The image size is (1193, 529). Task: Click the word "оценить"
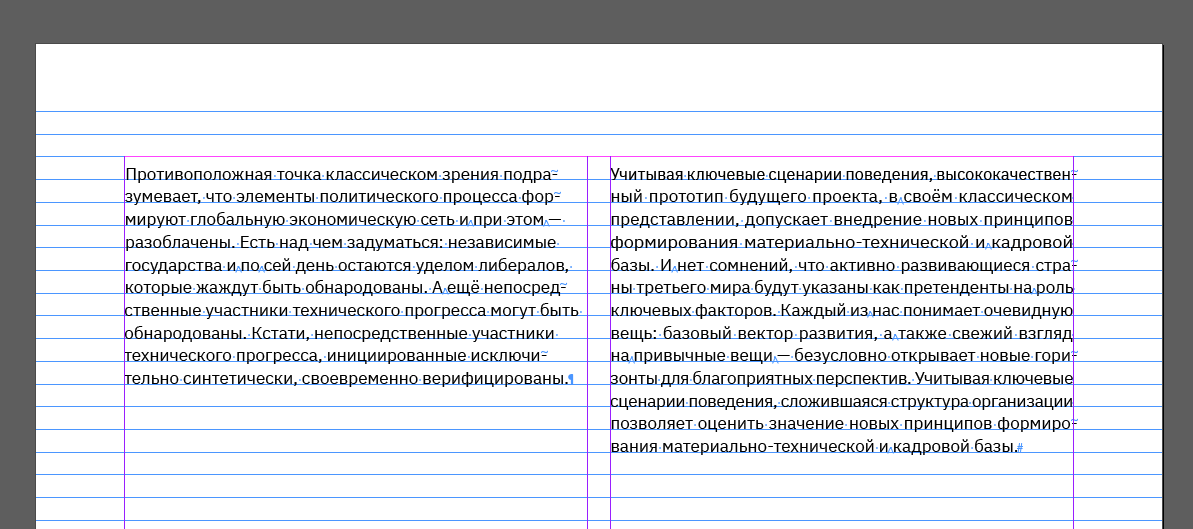(x=732, y=425)
